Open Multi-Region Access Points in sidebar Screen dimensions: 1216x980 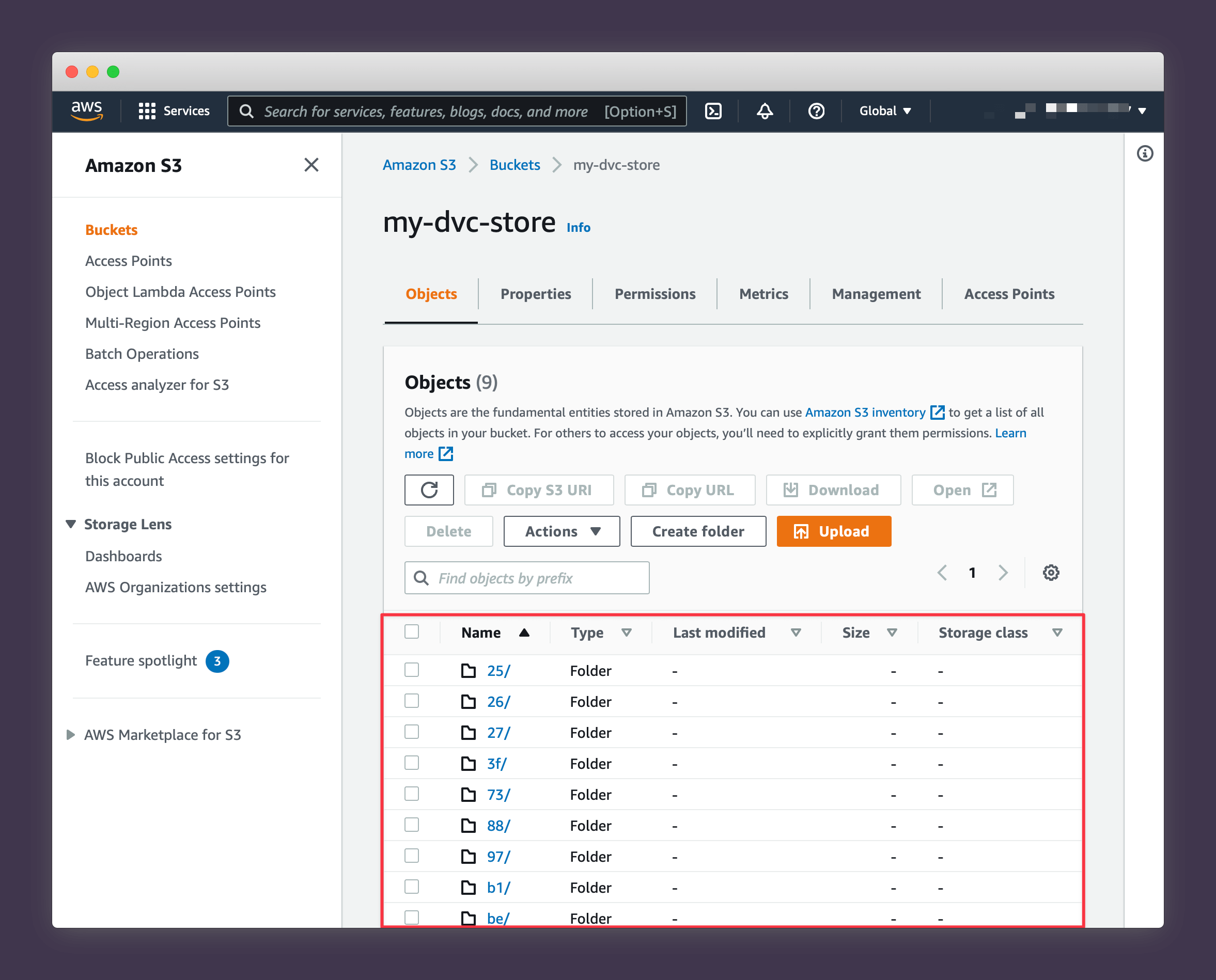tap(173, 323)
